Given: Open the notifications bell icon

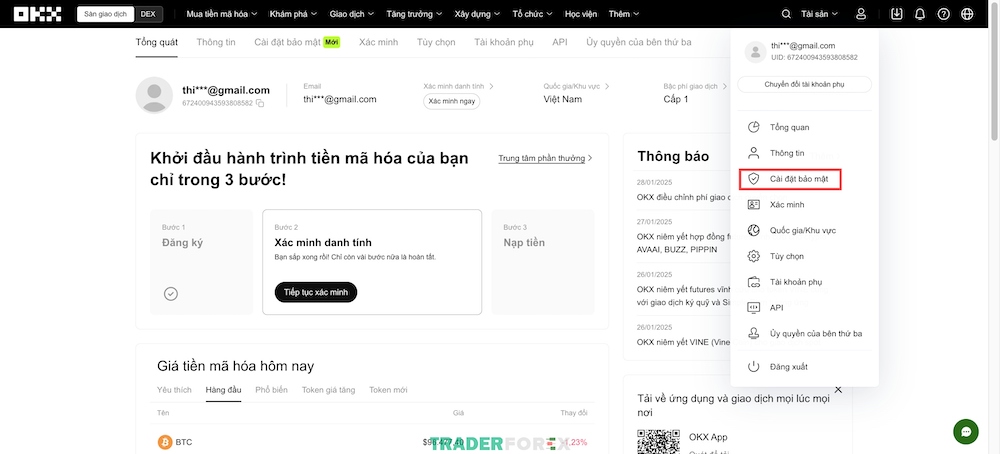Looking at the screenshot, I should click(x=920, y=14).
